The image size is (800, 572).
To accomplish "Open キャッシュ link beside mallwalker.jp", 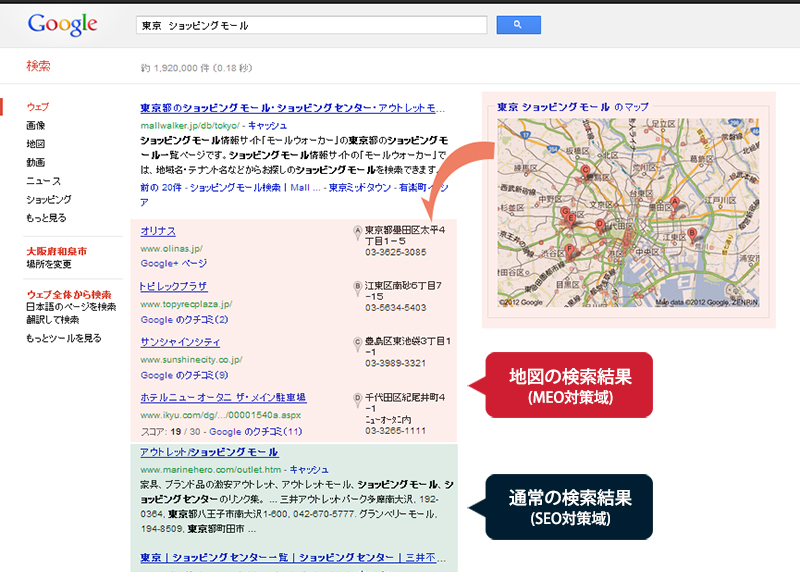I will [267, 125].
